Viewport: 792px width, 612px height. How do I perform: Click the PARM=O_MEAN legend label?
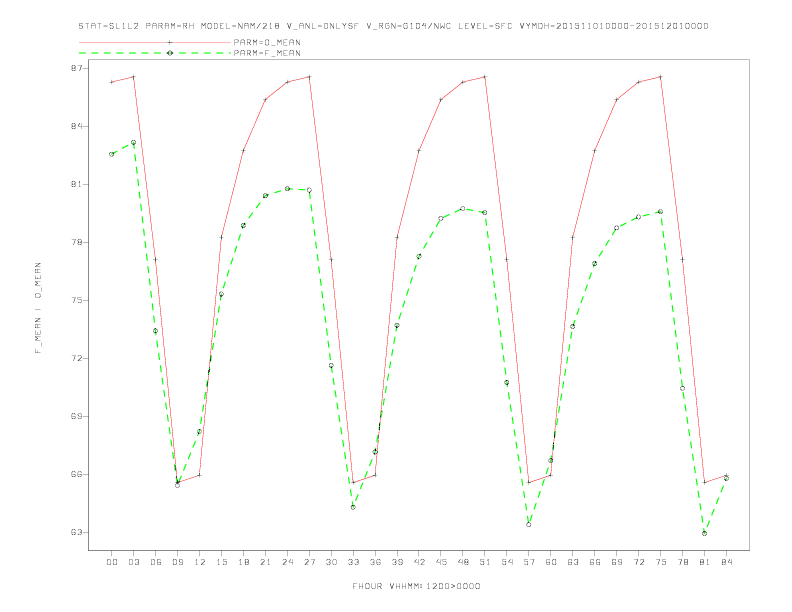click(x=267, y=42)
